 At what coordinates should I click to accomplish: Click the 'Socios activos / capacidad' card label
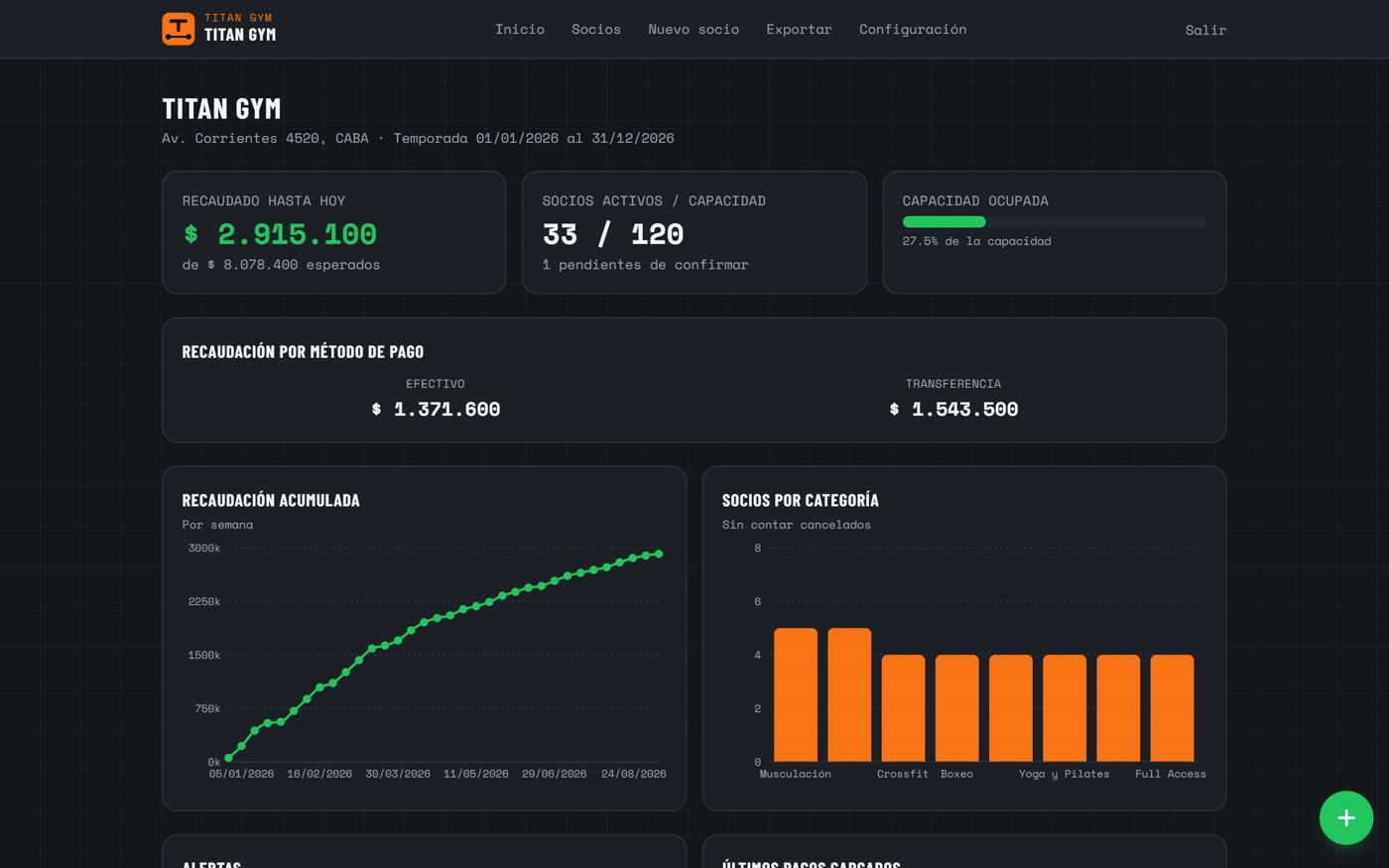pos(654,200)
